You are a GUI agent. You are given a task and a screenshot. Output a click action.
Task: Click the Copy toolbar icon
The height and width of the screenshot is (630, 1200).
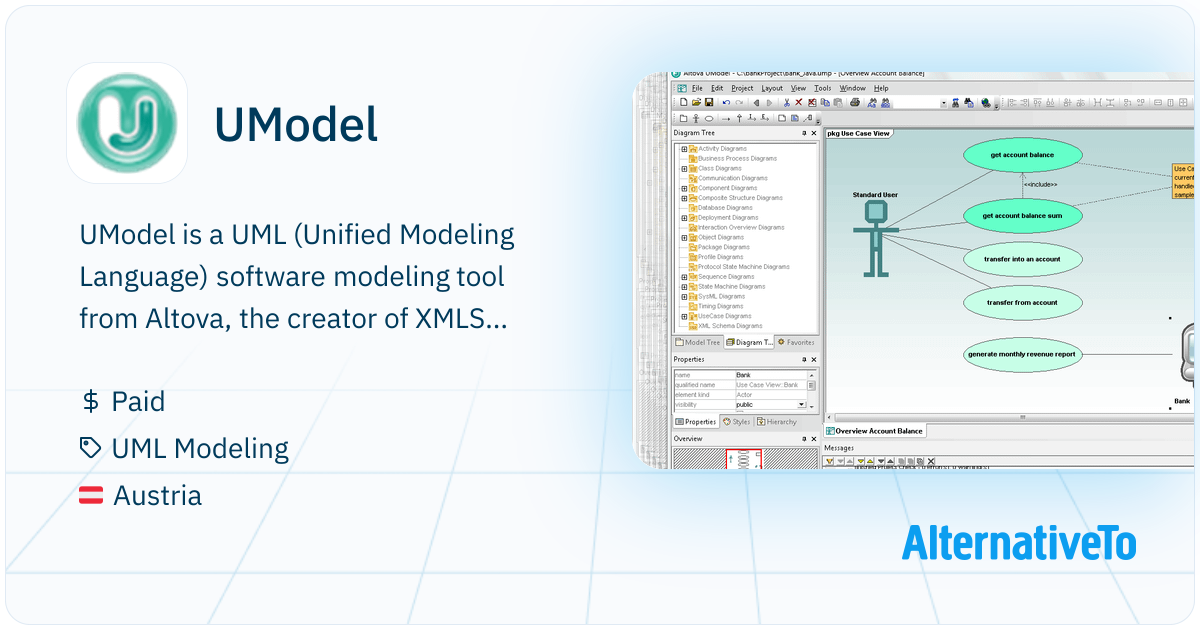tap(826, 102)
